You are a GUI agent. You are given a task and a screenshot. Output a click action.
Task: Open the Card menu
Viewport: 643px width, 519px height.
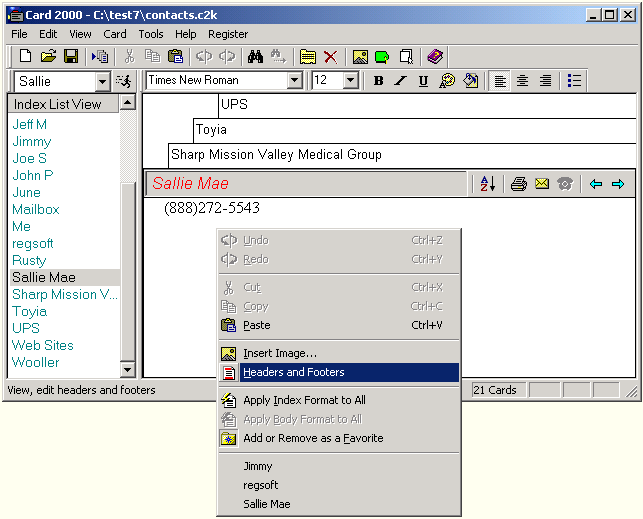click(x=115, y=34)
